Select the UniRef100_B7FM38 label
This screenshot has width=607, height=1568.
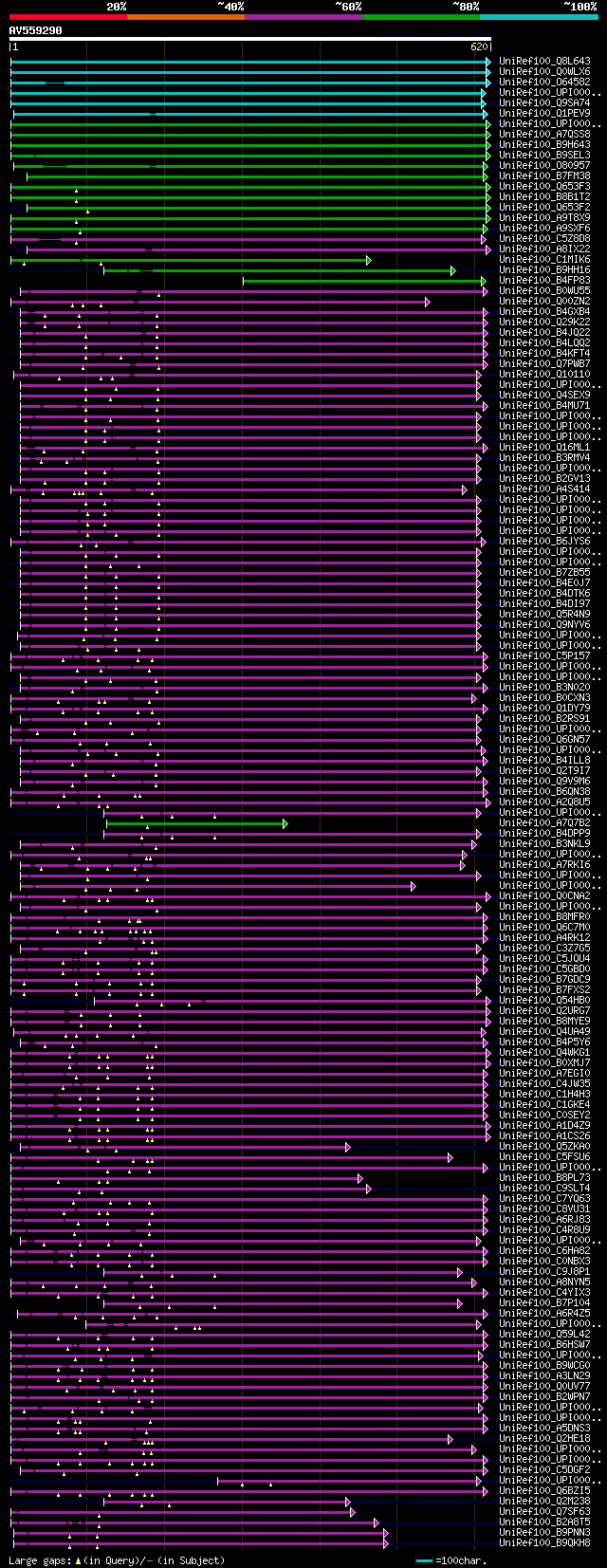coord(544,175)
